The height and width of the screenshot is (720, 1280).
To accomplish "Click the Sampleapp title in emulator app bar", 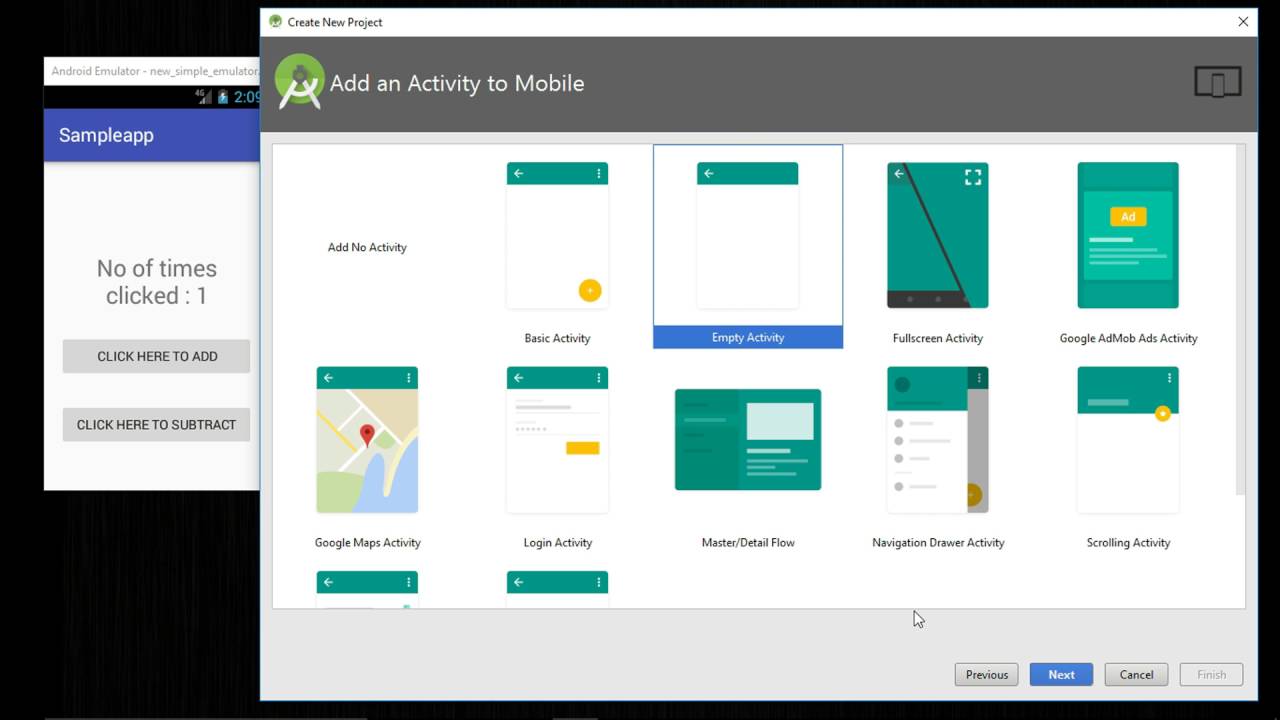I will (106, 135).
